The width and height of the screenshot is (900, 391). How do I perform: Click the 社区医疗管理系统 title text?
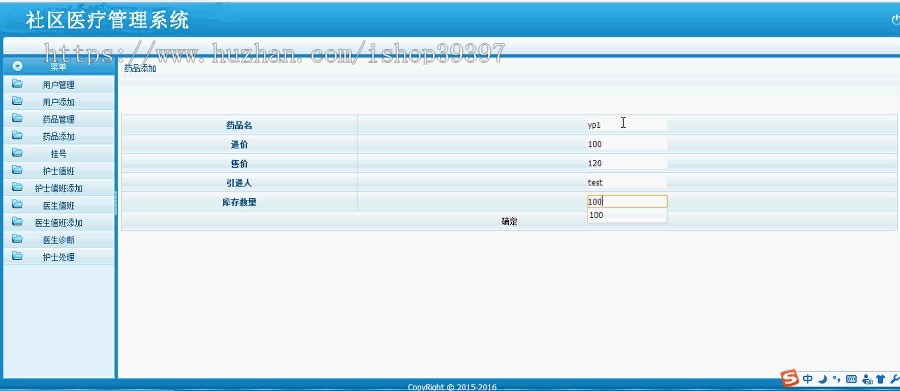point(107,21)
